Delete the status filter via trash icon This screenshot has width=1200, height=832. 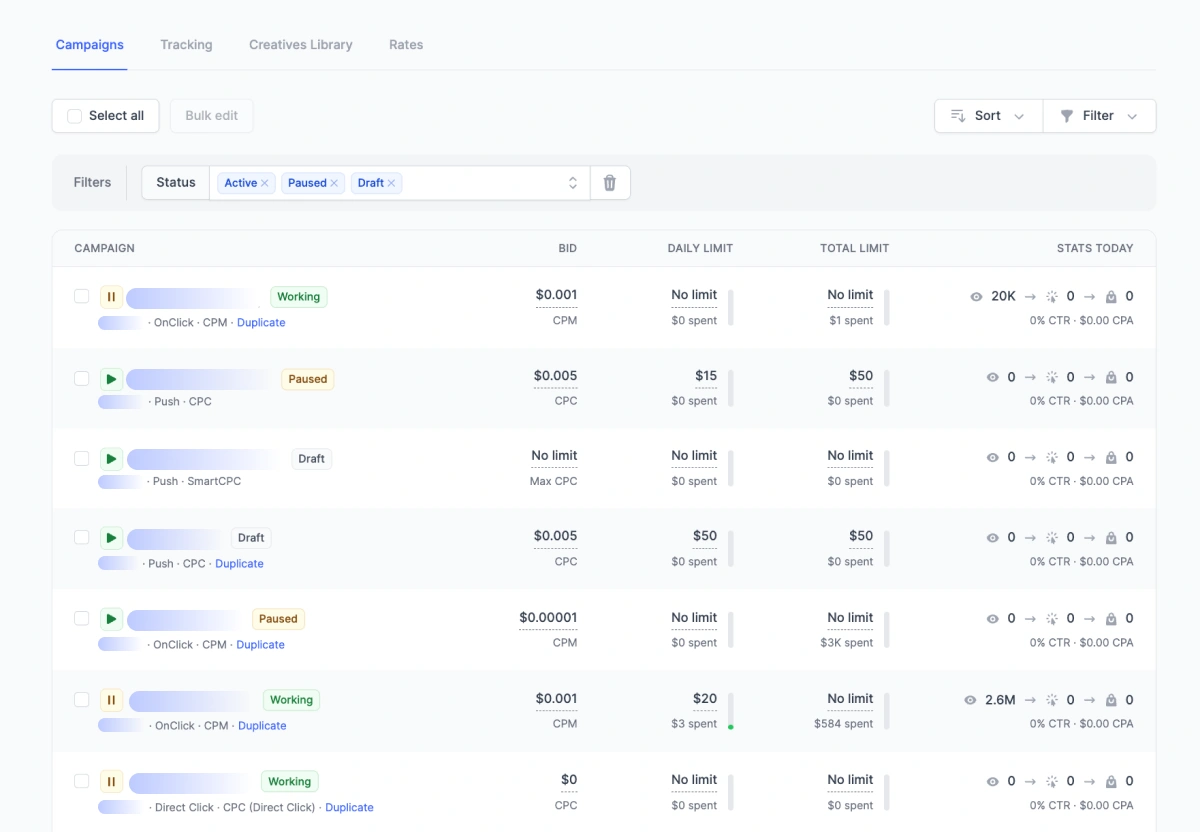pos(610,182)
